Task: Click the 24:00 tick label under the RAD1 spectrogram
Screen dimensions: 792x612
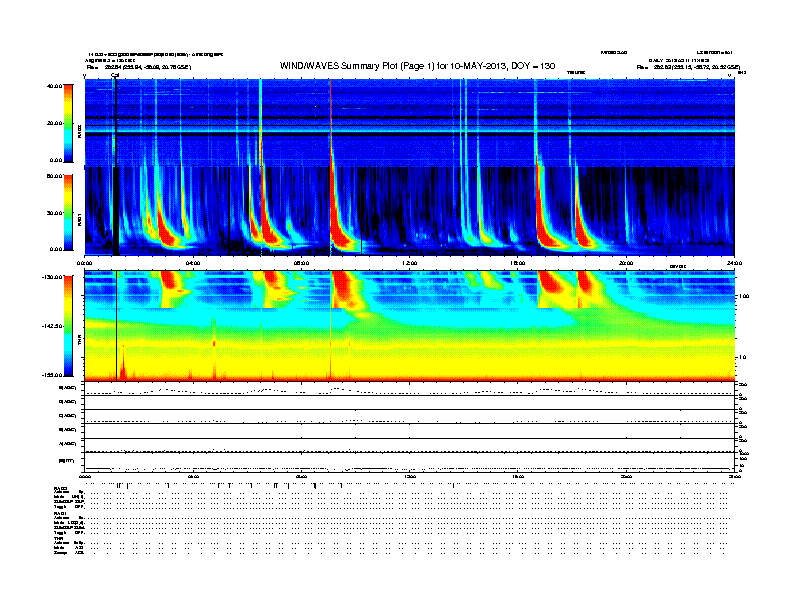Action: pos(734,263)
